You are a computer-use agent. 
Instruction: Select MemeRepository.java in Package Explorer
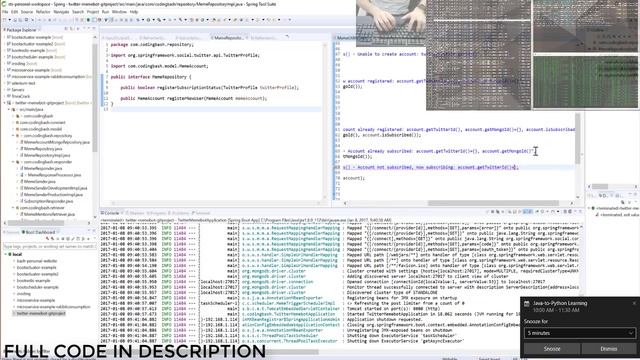[43, 149]
